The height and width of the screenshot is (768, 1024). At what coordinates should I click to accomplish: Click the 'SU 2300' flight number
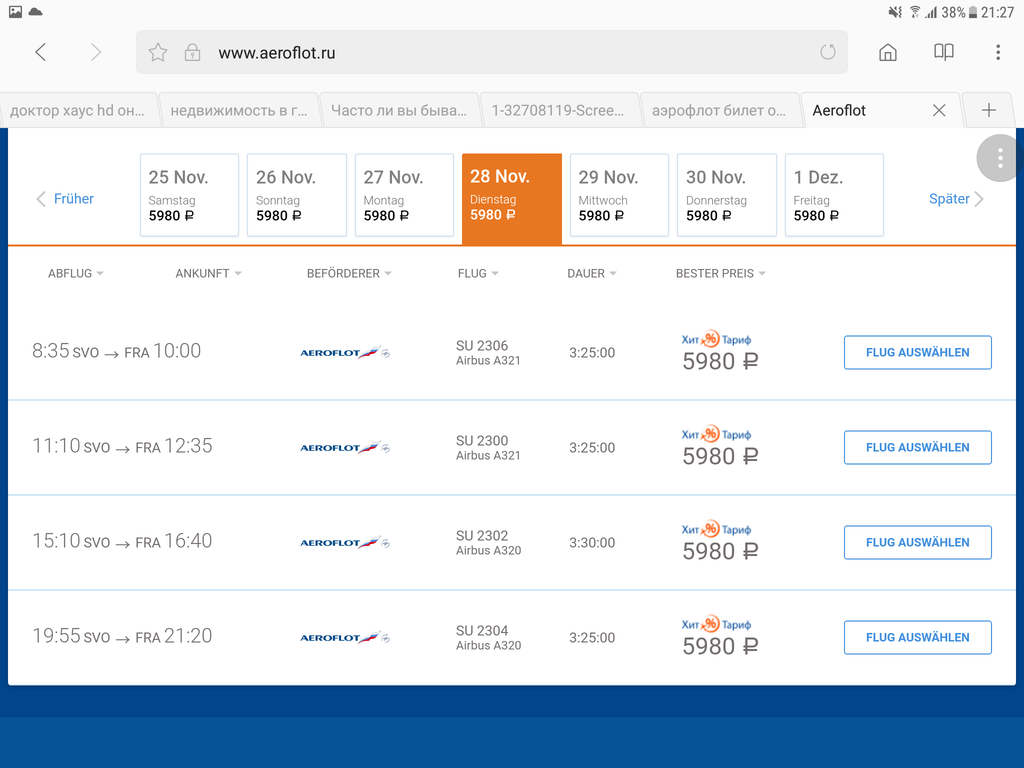(482, 441)
